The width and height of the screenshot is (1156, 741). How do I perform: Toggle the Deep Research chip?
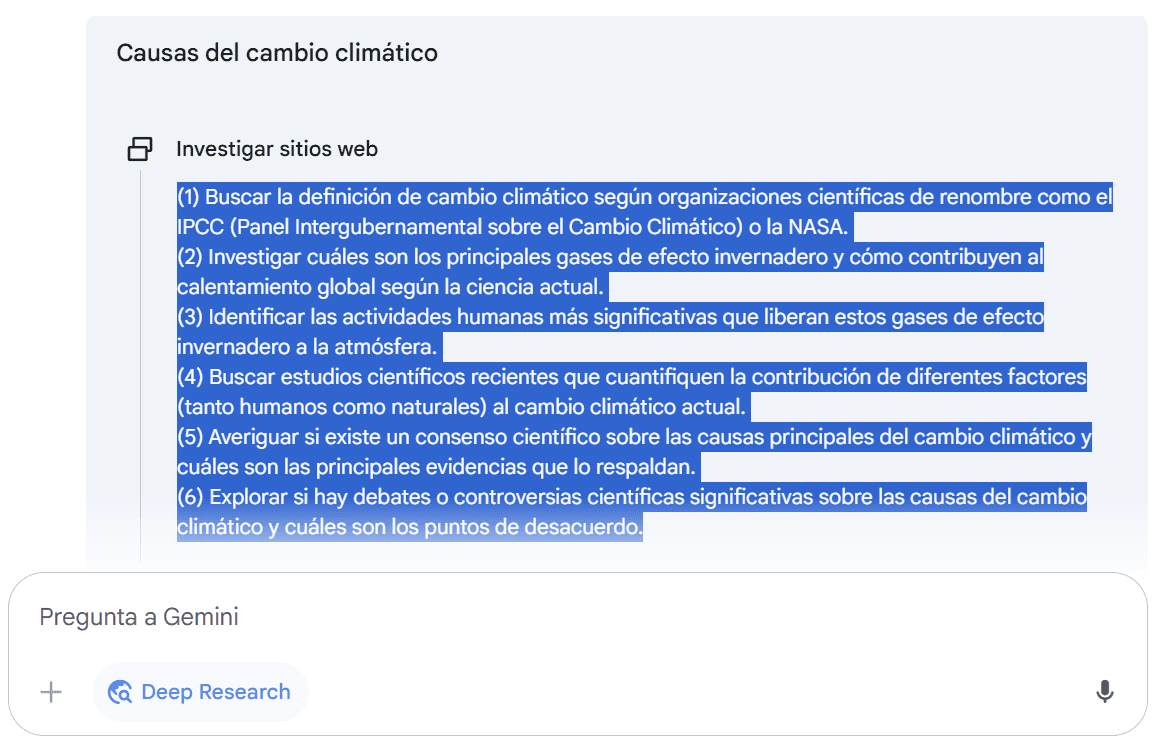(200, 692)
